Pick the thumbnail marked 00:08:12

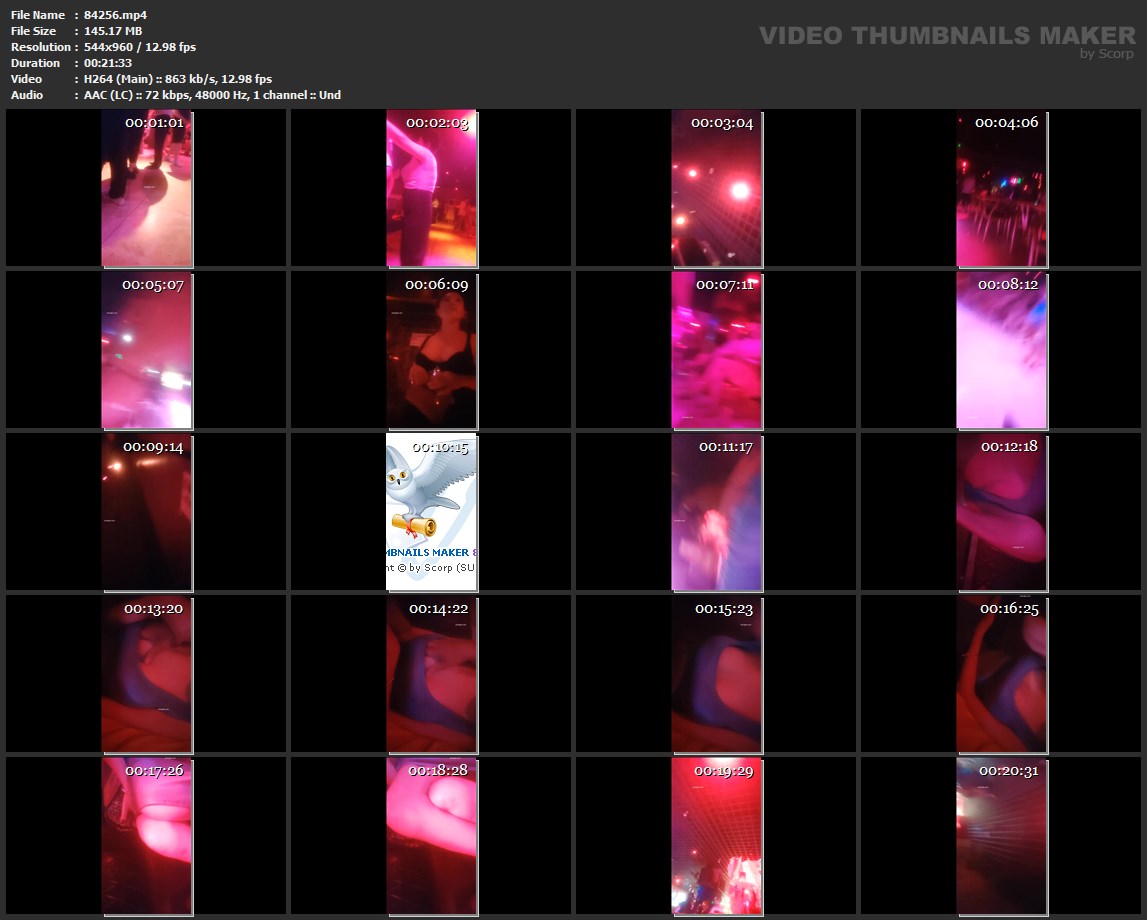(1002, 350)
